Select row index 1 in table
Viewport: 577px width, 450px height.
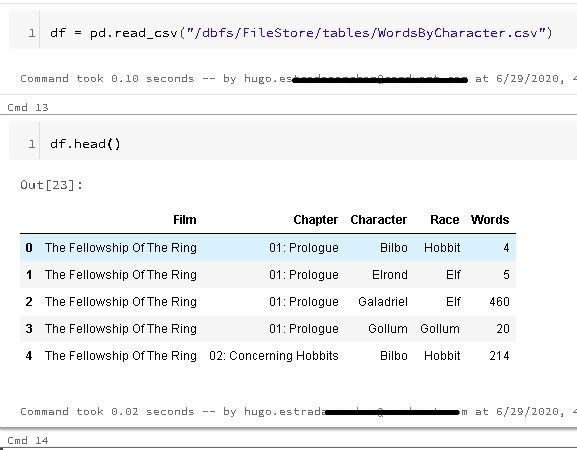[x=29, y=275]
